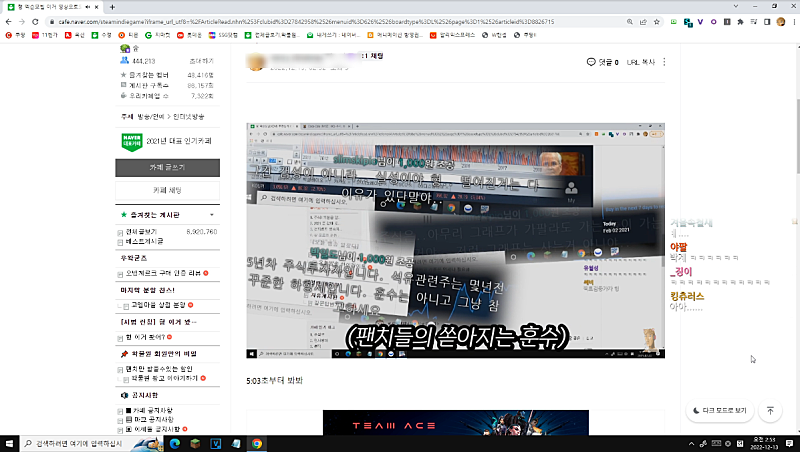The image size is (800, 452).
Task: Click the 카페 글쓰기 write-post button
Action: [x=167, y=167]
